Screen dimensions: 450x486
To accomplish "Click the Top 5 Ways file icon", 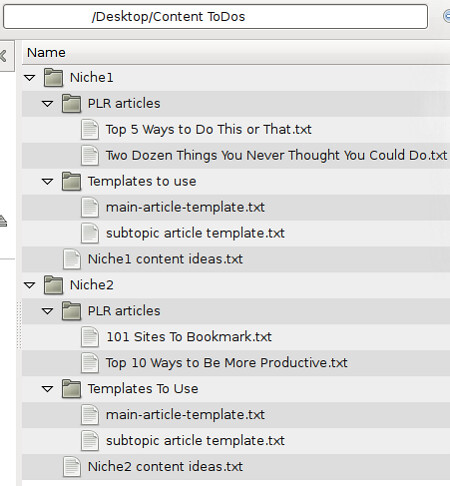I will coord(90,130).
